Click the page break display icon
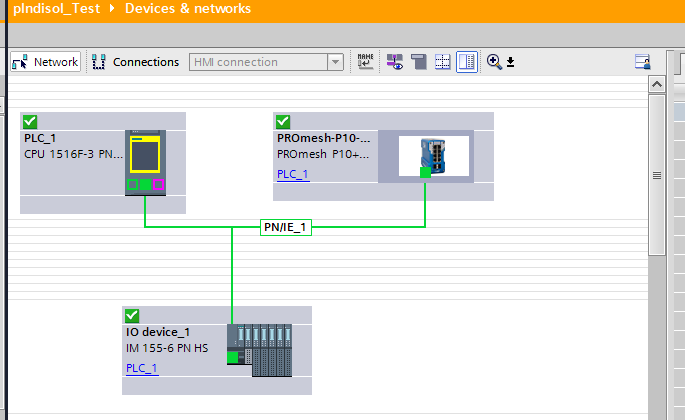 coord(419,62)
